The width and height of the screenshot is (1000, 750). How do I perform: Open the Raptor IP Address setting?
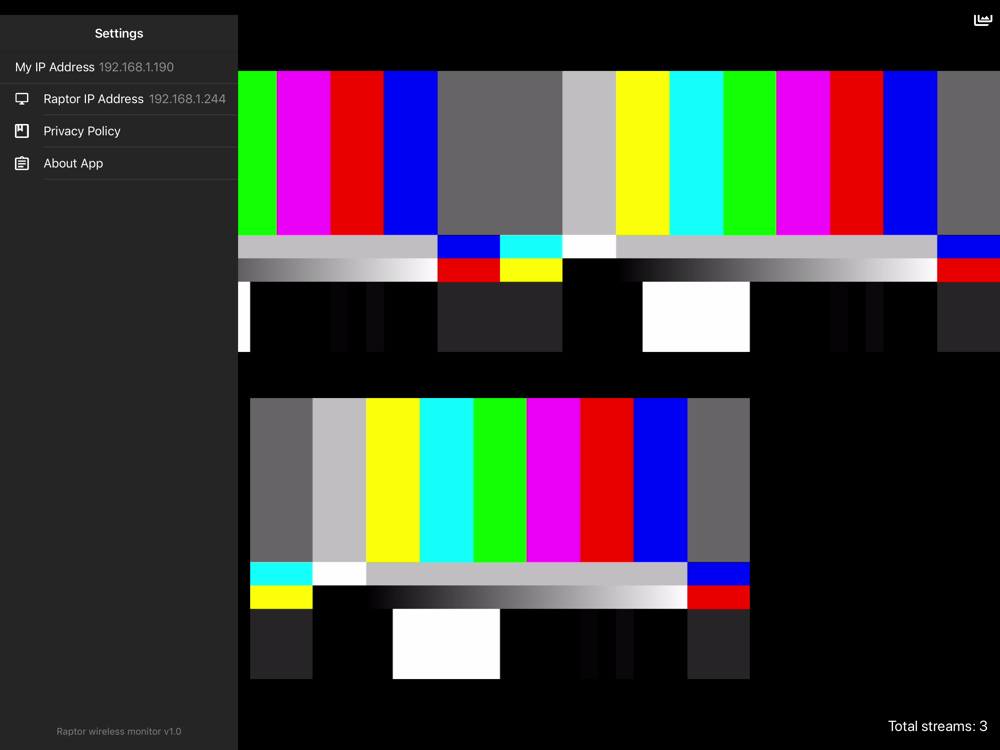click(x=119, y=99)
